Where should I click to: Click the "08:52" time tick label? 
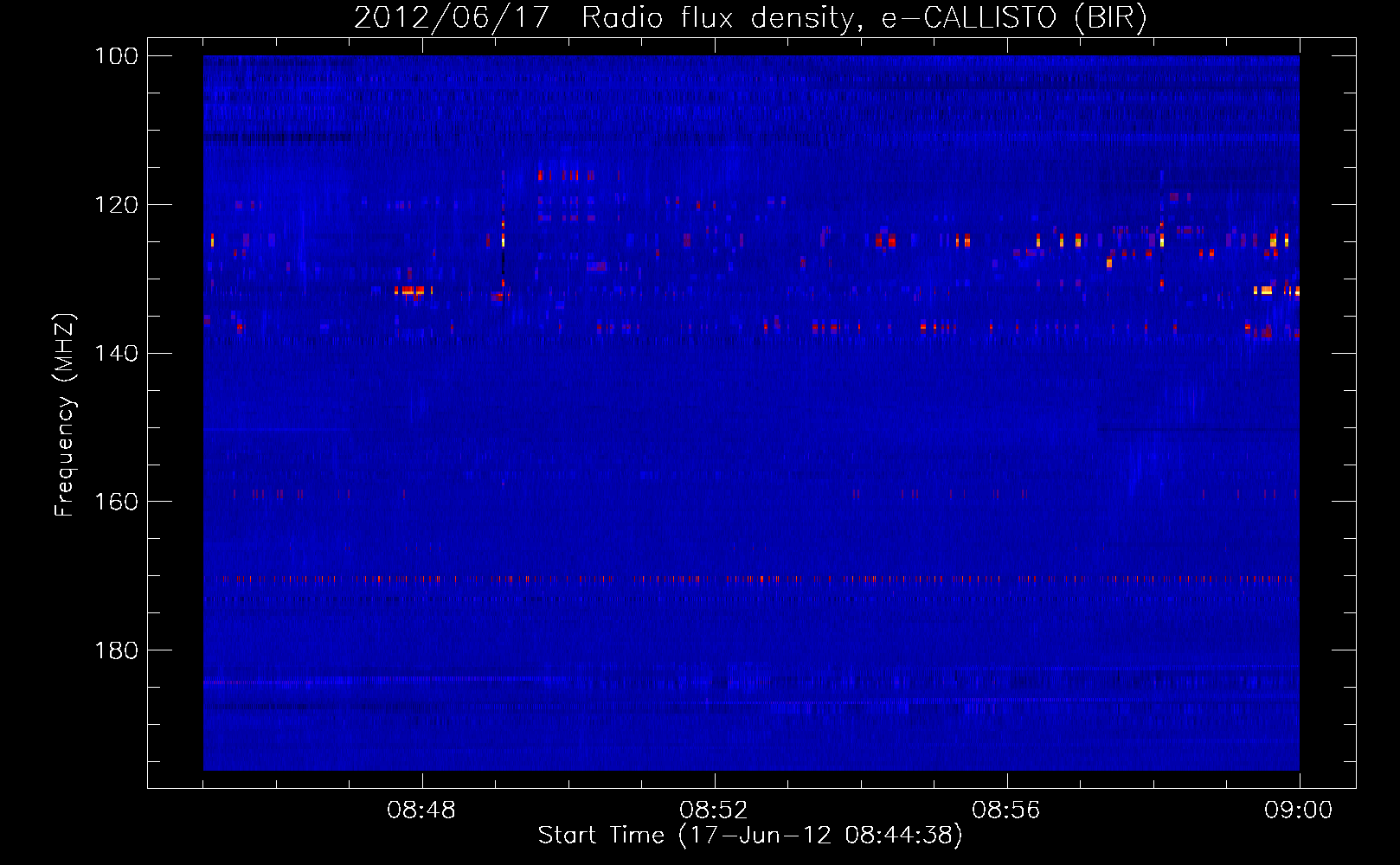[x=714, y=811]
